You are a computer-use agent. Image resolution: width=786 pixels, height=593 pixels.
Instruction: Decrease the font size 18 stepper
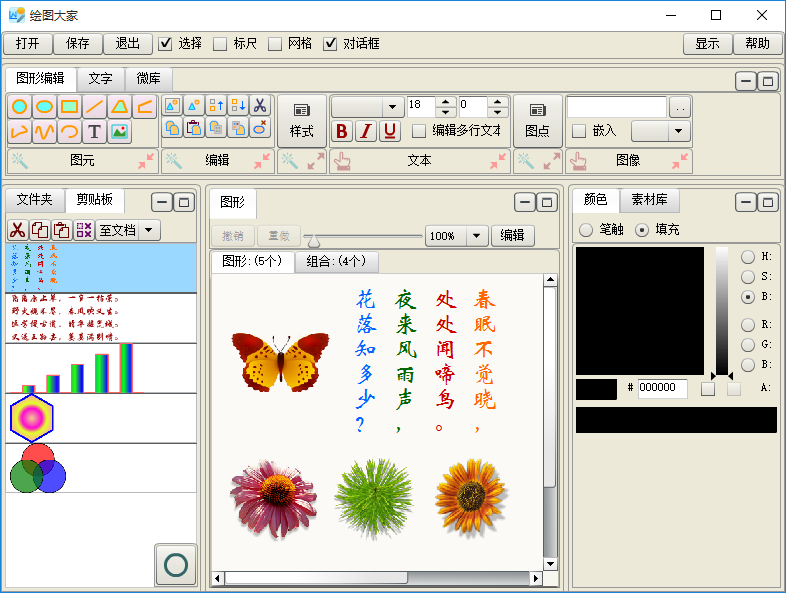point(445,112)
